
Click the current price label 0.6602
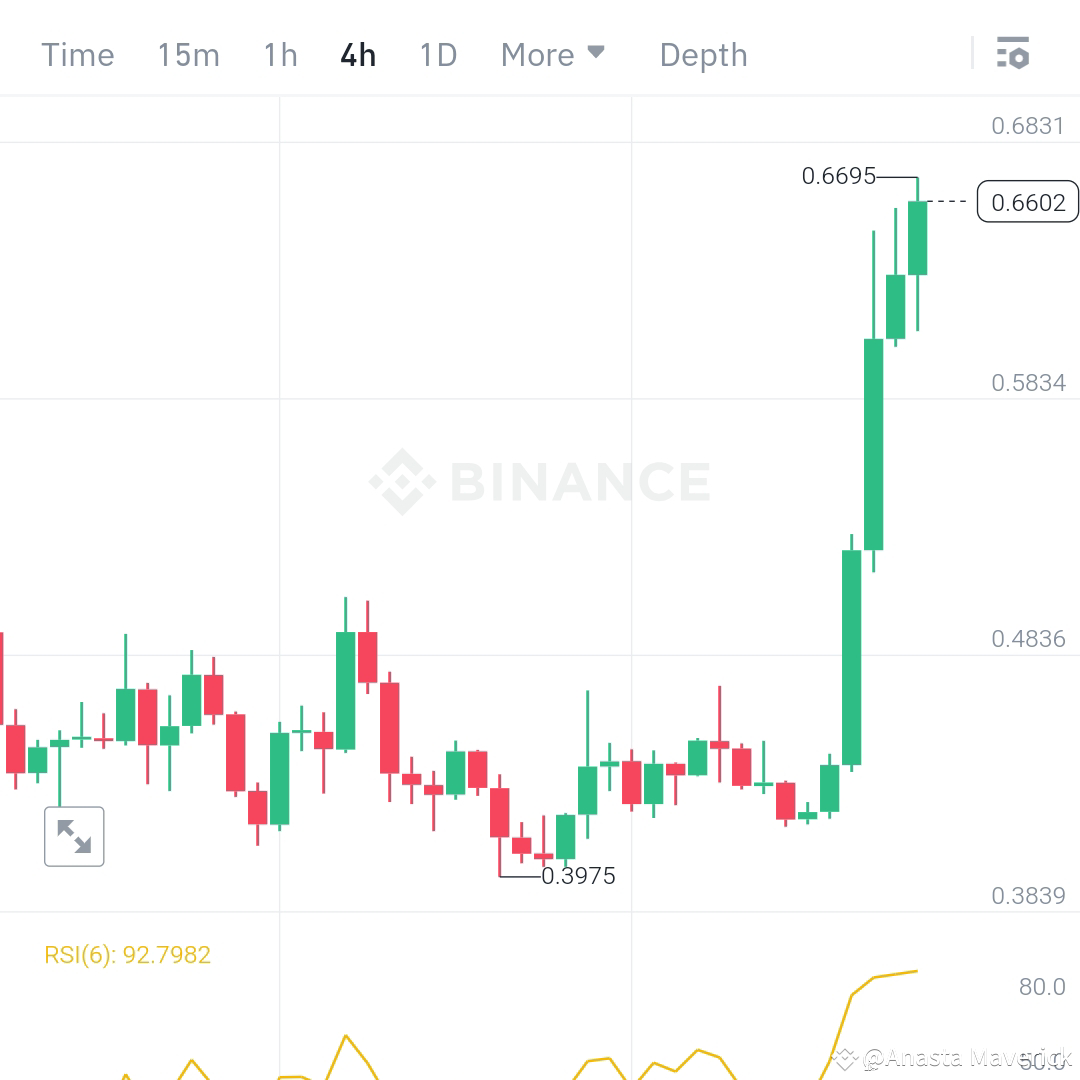click(1027, 202)
